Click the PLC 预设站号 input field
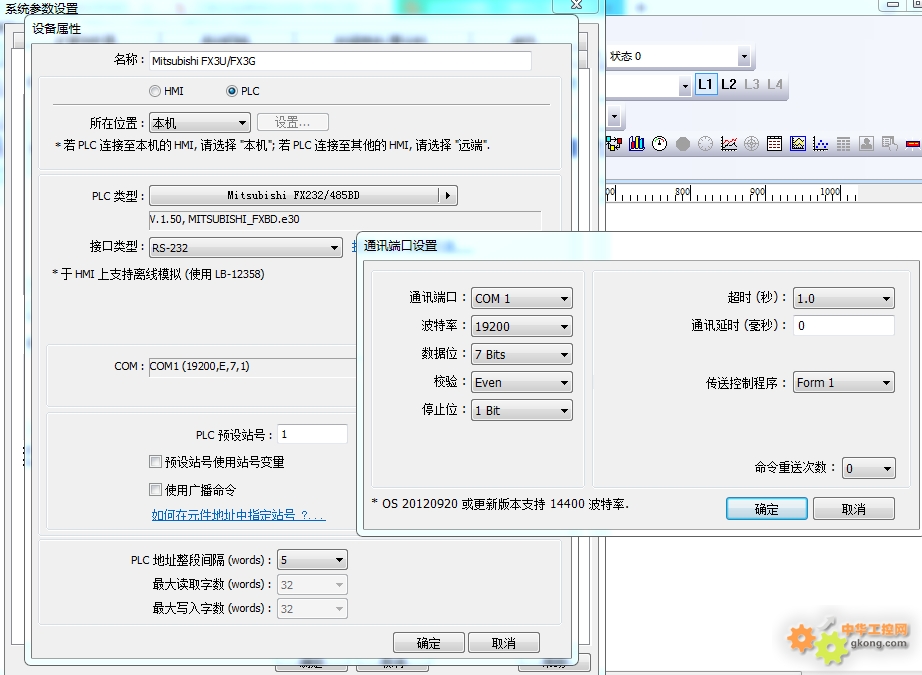This screenshot has width=922, height=675. (x=312, y=434)
